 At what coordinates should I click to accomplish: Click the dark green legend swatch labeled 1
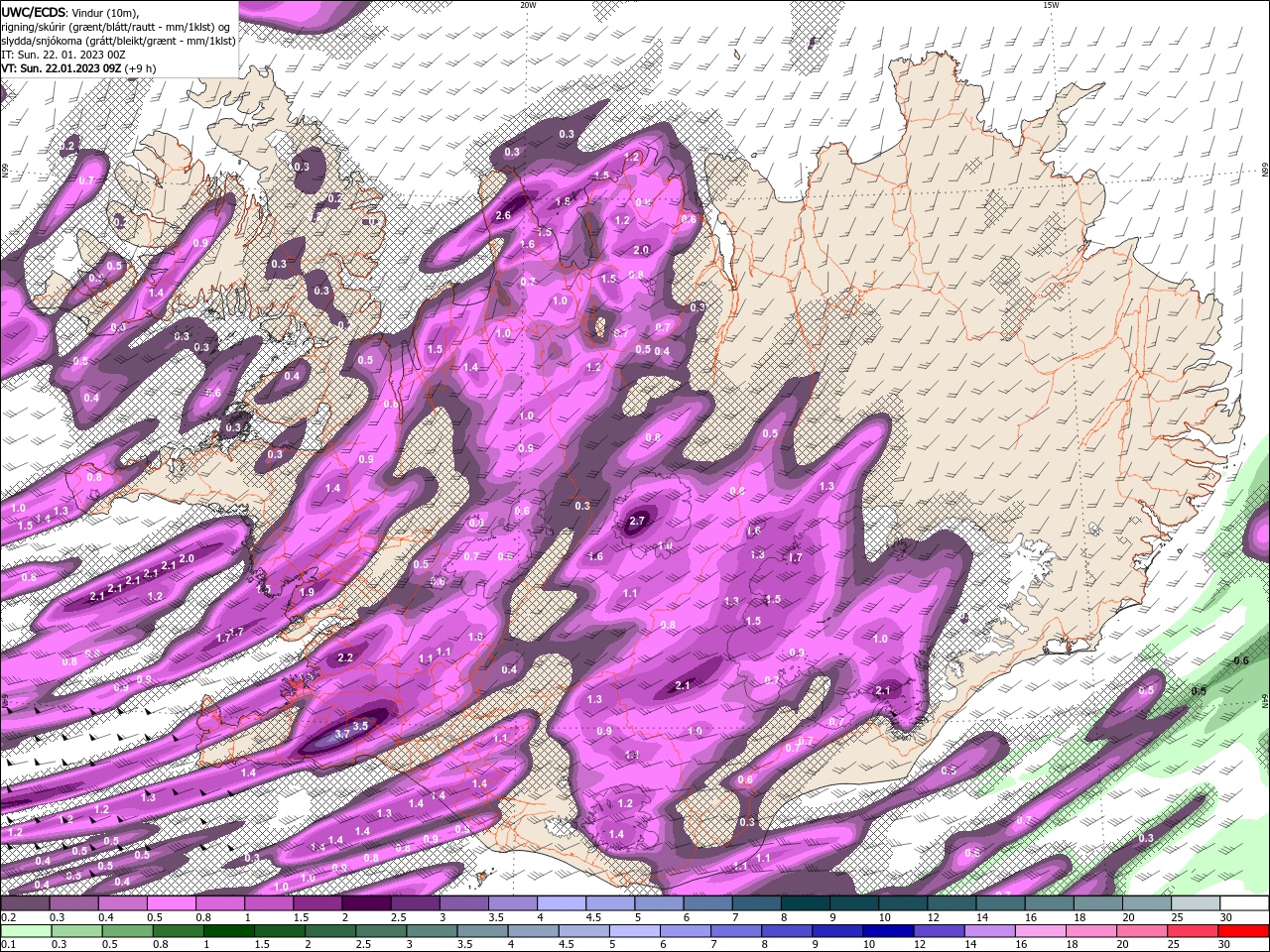(x=228, y=931)
